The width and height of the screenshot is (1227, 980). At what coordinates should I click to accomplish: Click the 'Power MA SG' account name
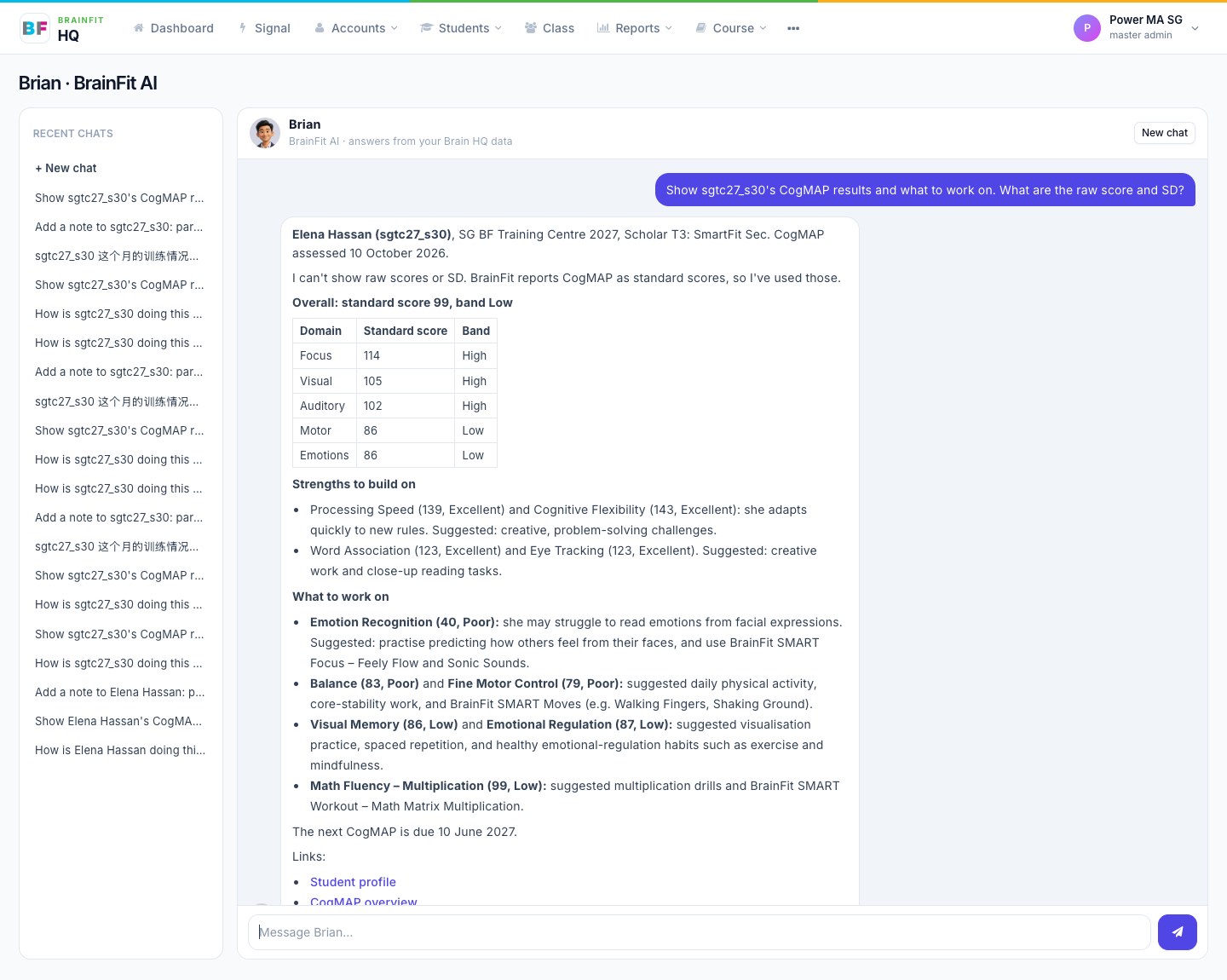tap(1146, 20)
